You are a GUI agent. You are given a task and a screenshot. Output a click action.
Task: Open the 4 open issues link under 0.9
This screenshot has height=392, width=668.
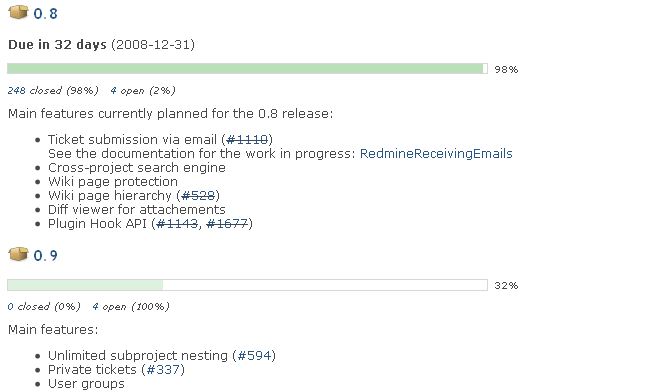pyautogui.click(x=95, y=306)
